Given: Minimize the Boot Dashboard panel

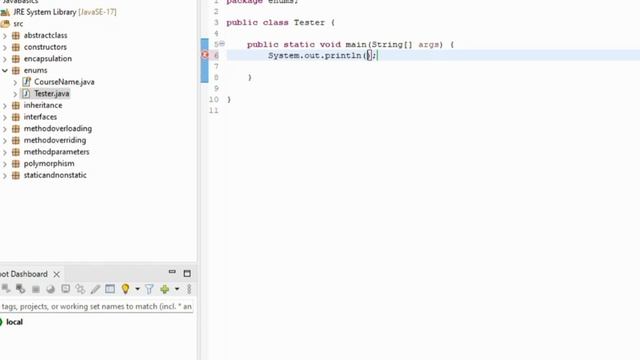Looking at the screenshot, I should tap(172, 272).
